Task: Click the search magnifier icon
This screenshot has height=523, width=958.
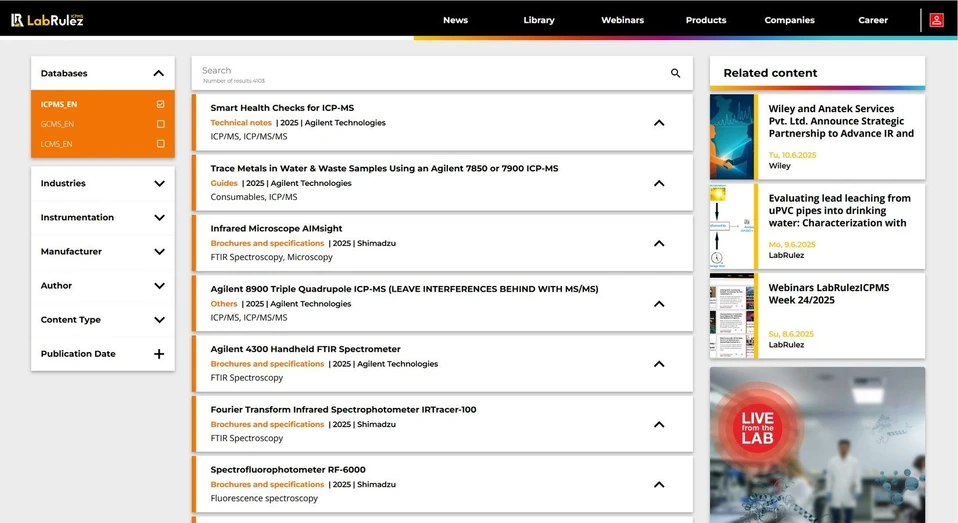Action: coord(675,73)
